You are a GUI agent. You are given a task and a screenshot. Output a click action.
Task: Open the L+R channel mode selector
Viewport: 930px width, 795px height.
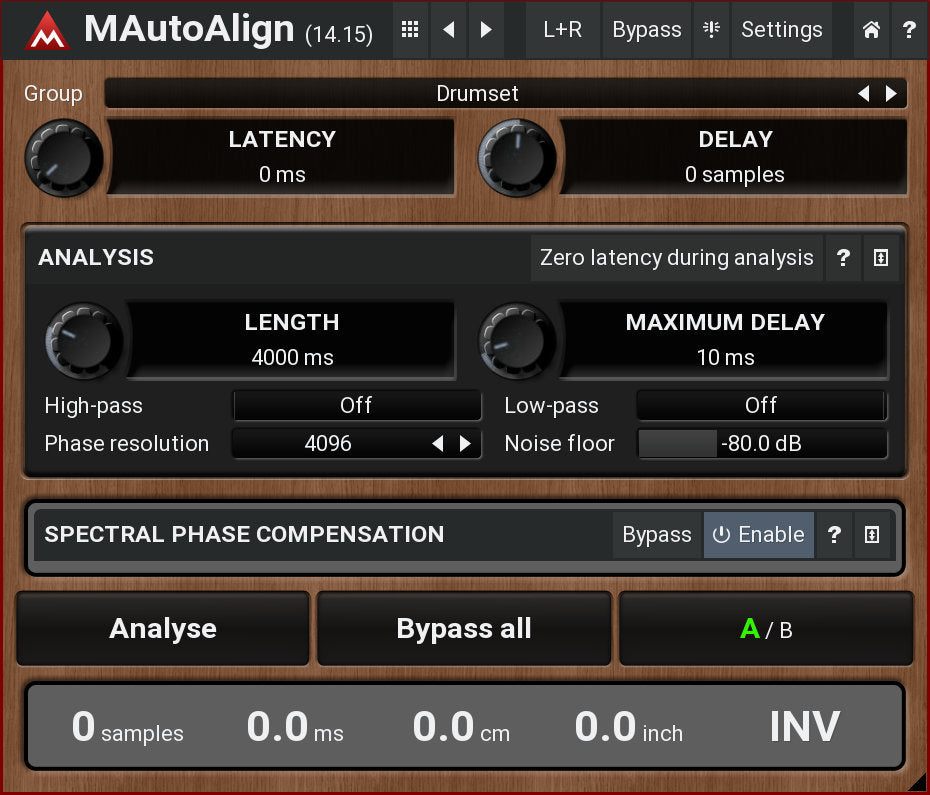click(563, 30)
